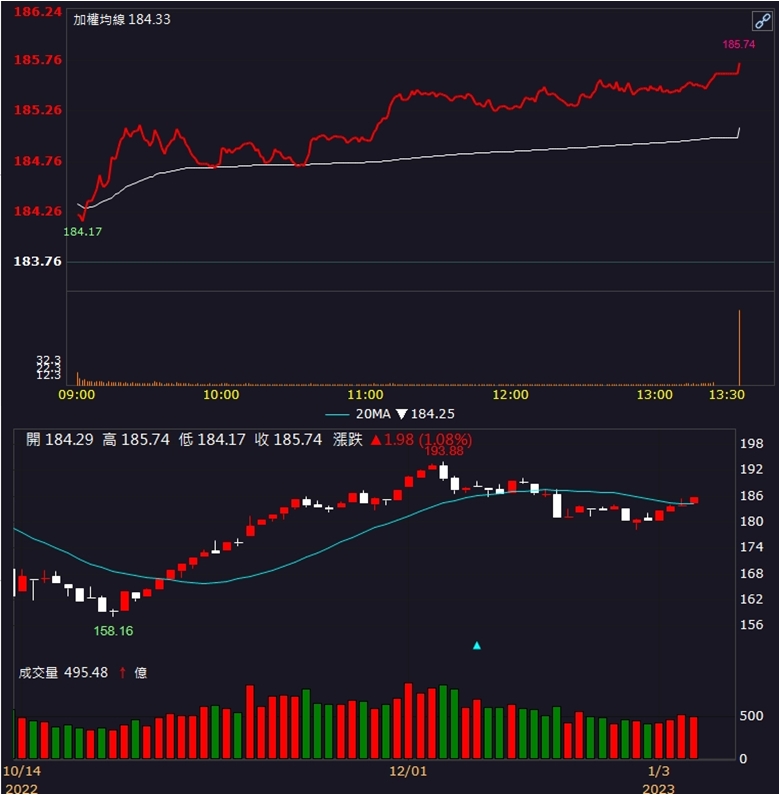The width and height of the screenshot is (779, 795).
Task: Click the 開 184.29 opening value
Action: pyautogui.click(x=60, y=439)
